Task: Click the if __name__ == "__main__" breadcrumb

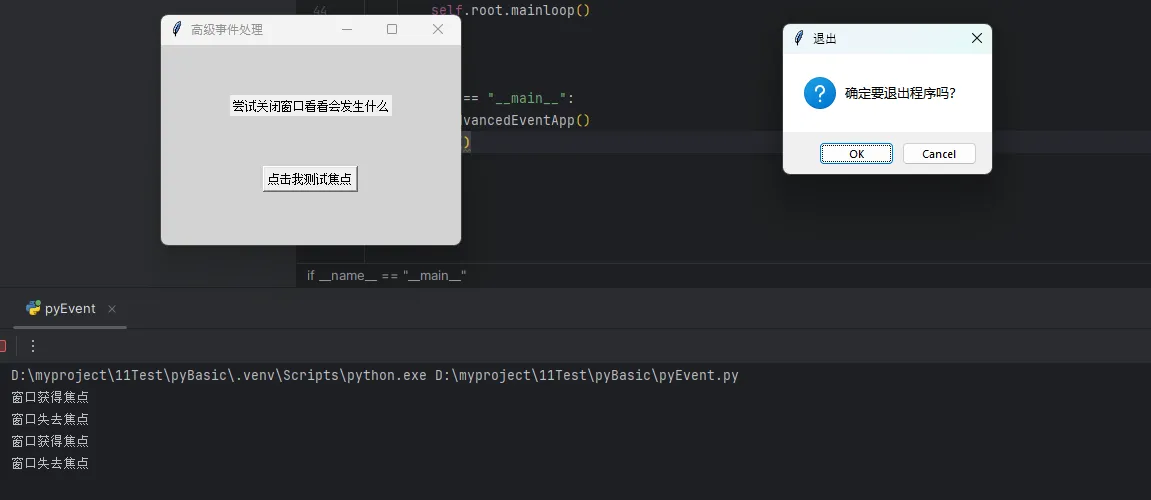Action: [x=386, y=276]
